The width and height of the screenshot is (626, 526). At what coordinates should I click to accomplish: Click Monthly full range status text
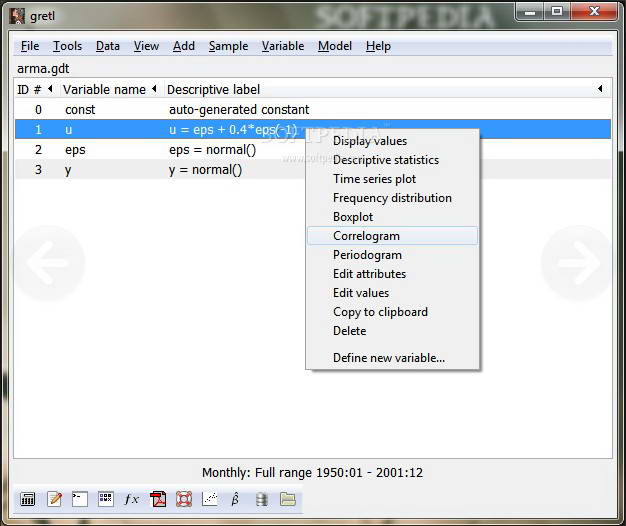(312, 473)
